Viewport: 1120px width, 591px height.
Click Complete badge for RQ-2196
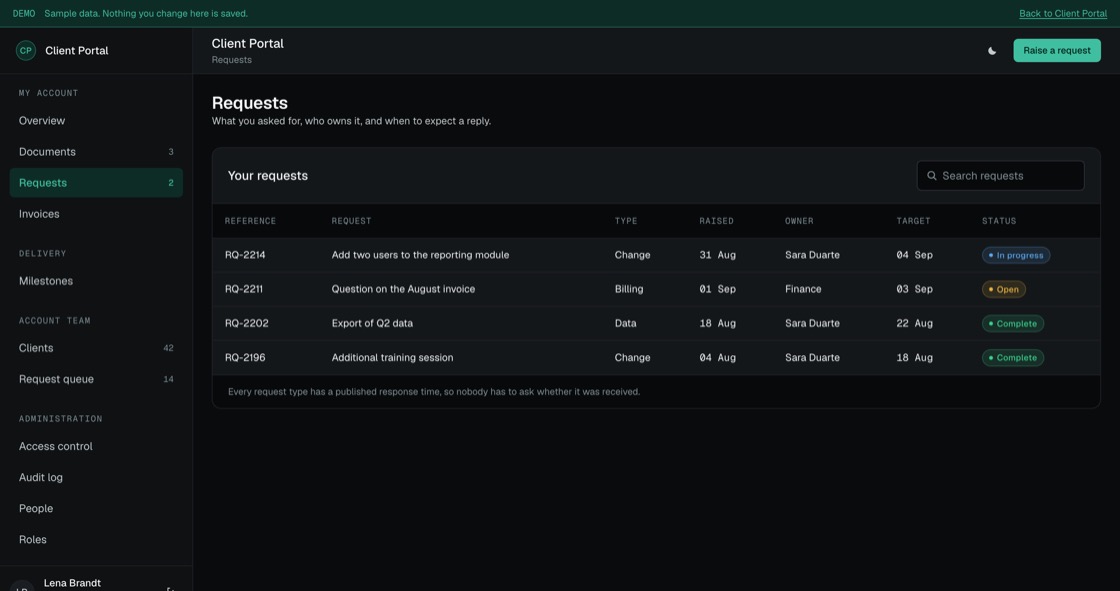pos(1013,358)
